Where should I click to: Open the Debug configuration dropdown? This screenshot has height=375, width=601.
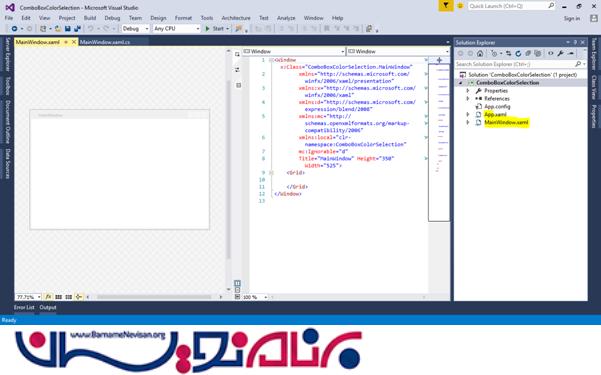135,29
